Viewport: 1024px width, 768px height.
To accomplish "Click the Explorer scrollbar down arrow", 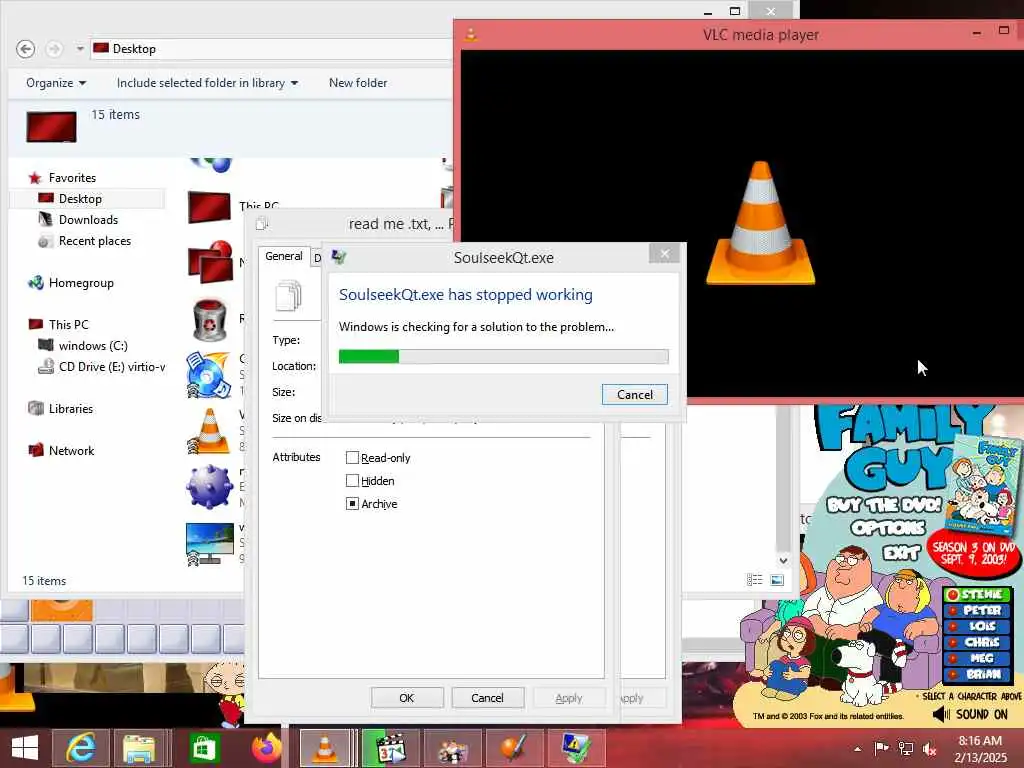I will point(783,560).
